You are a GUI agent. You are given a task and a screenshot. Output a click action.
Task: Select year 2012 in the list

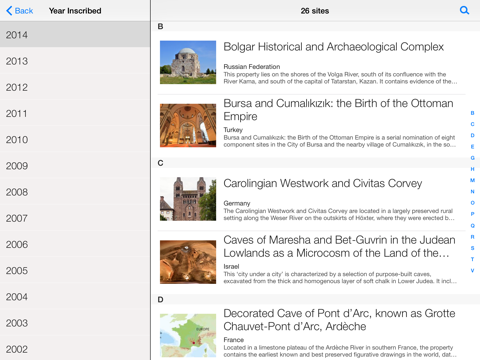pos(75,87)
